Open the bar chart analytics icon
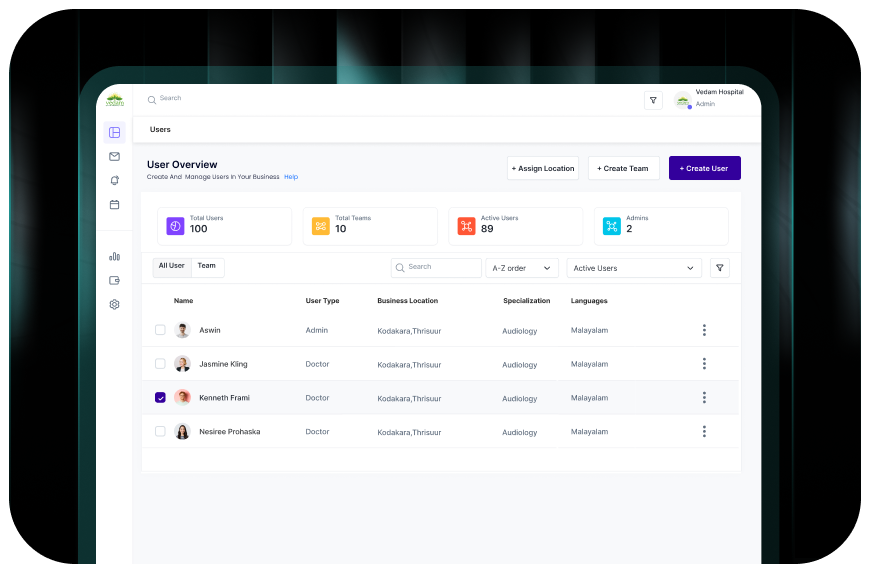 click(x=114, y=256)
